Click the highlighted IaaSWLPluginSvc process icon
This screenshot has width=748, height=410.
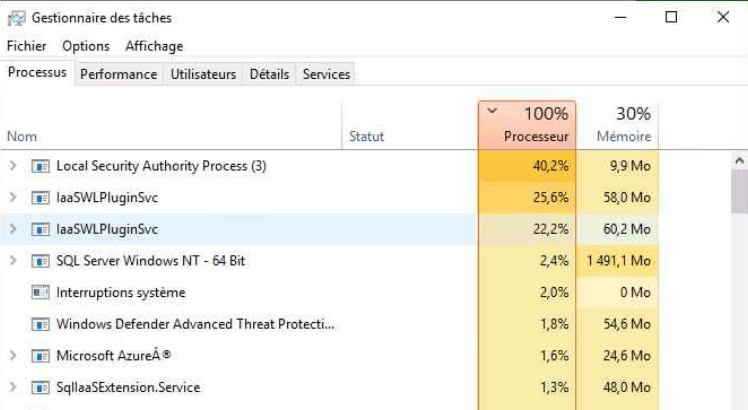(x=40, y=229)
